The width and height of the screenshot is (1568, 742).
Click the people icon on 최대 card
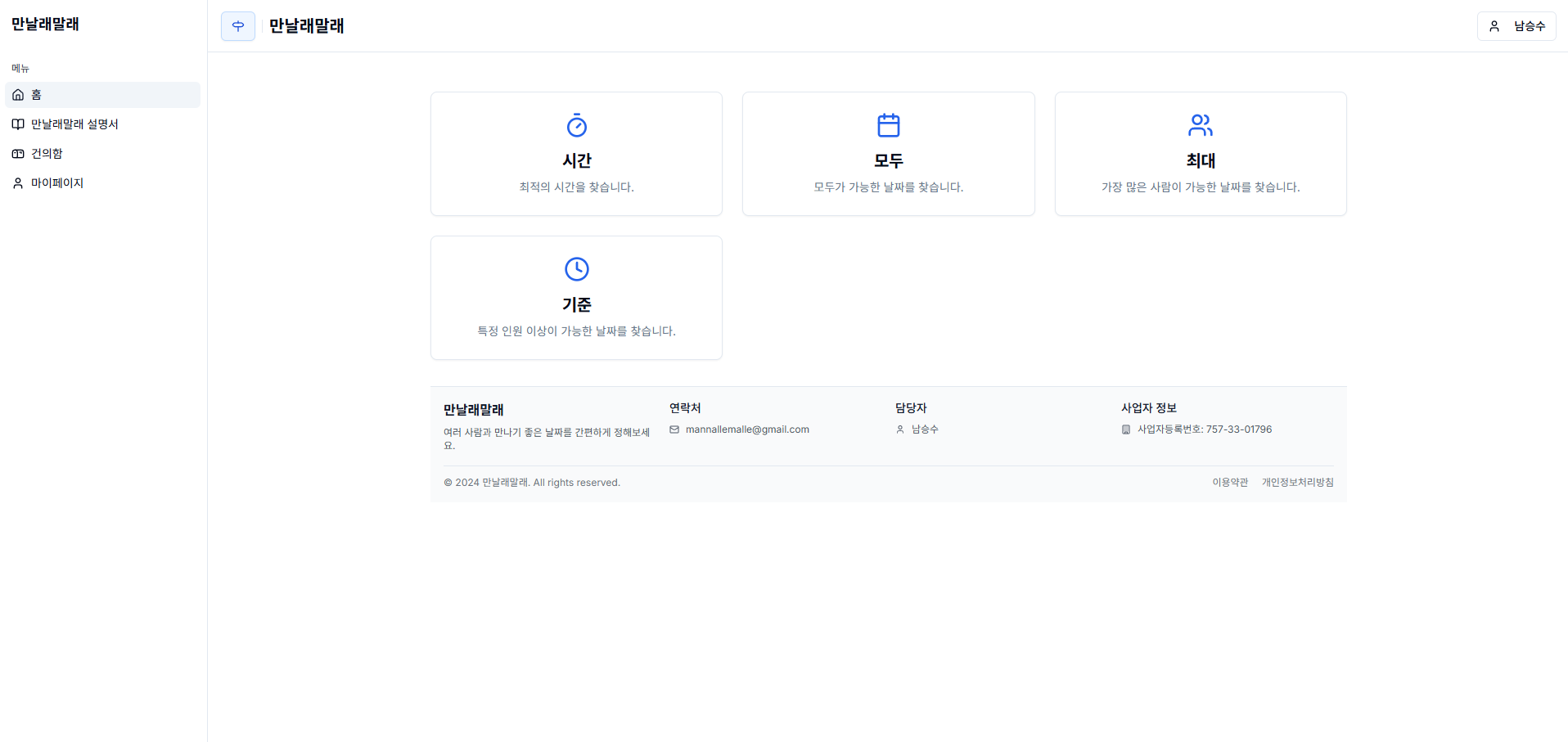point(1201,125)
